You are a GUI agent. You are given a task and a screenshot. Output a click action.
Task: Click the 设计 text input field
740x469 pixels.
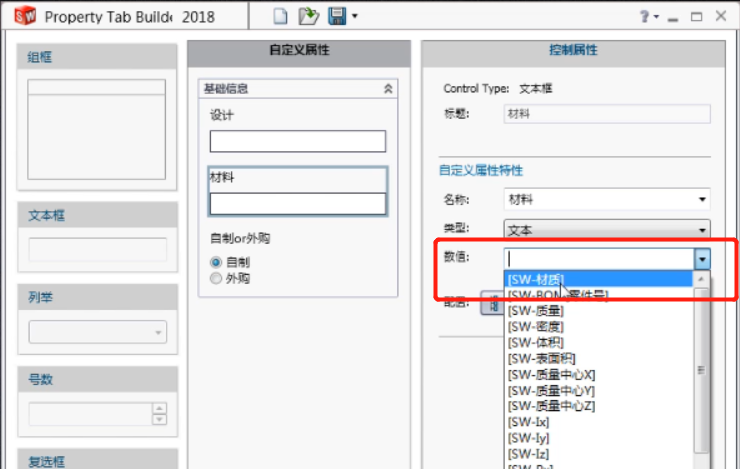click(x=297, y=141)
